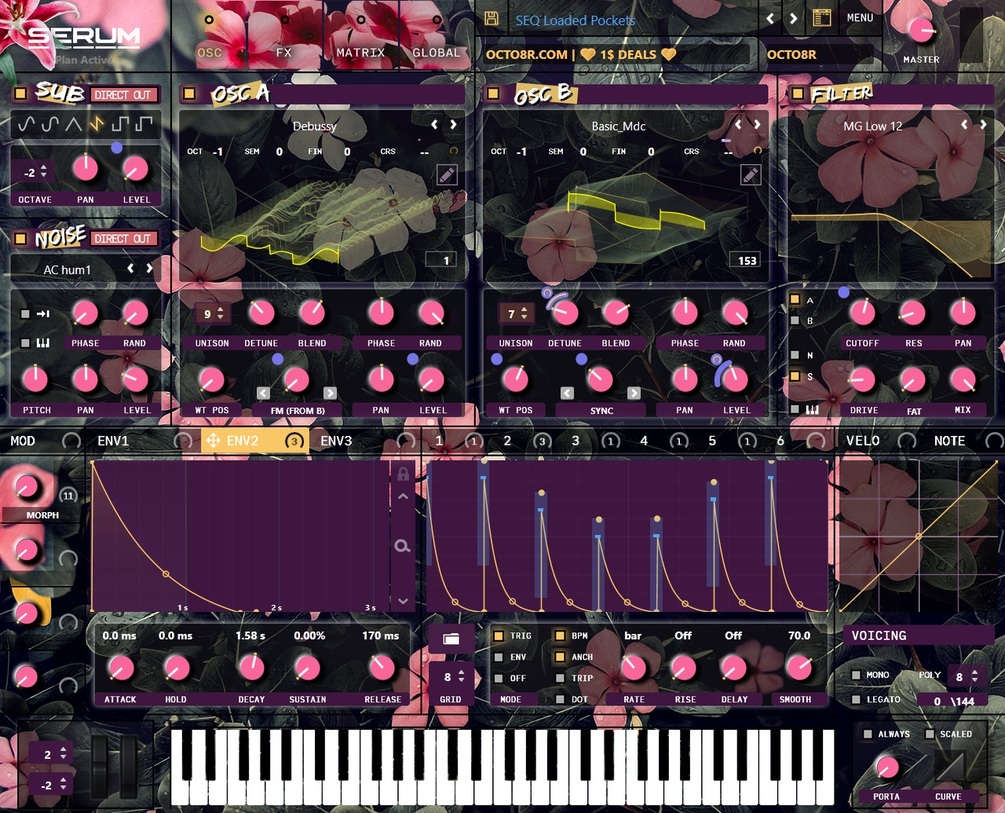Click the envelope DECAY knob
This screenshot has width=1005, height=813.
coord(251,667)
